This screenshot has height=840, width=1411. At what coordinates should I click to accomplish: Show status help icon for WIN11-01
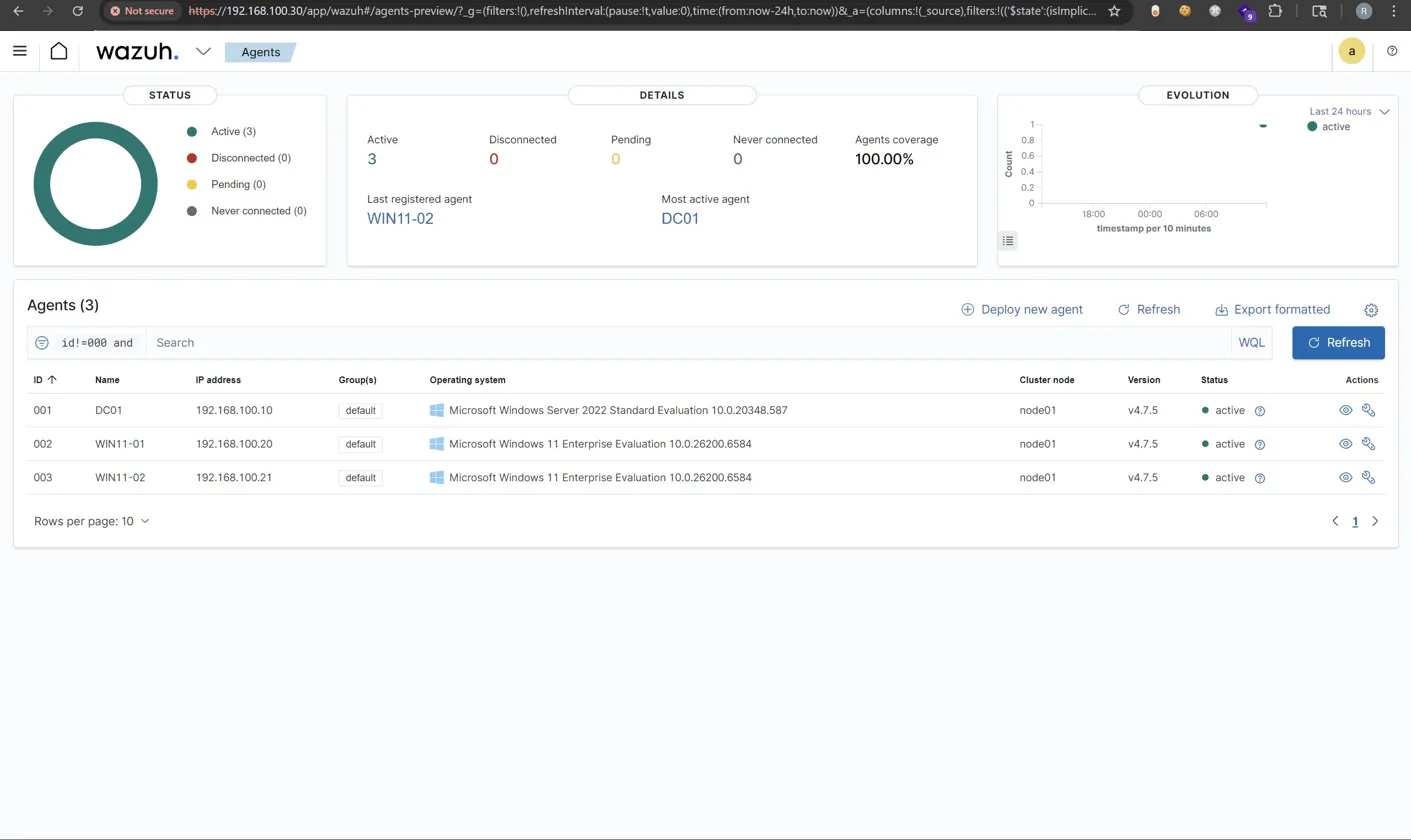(1260, 444)
